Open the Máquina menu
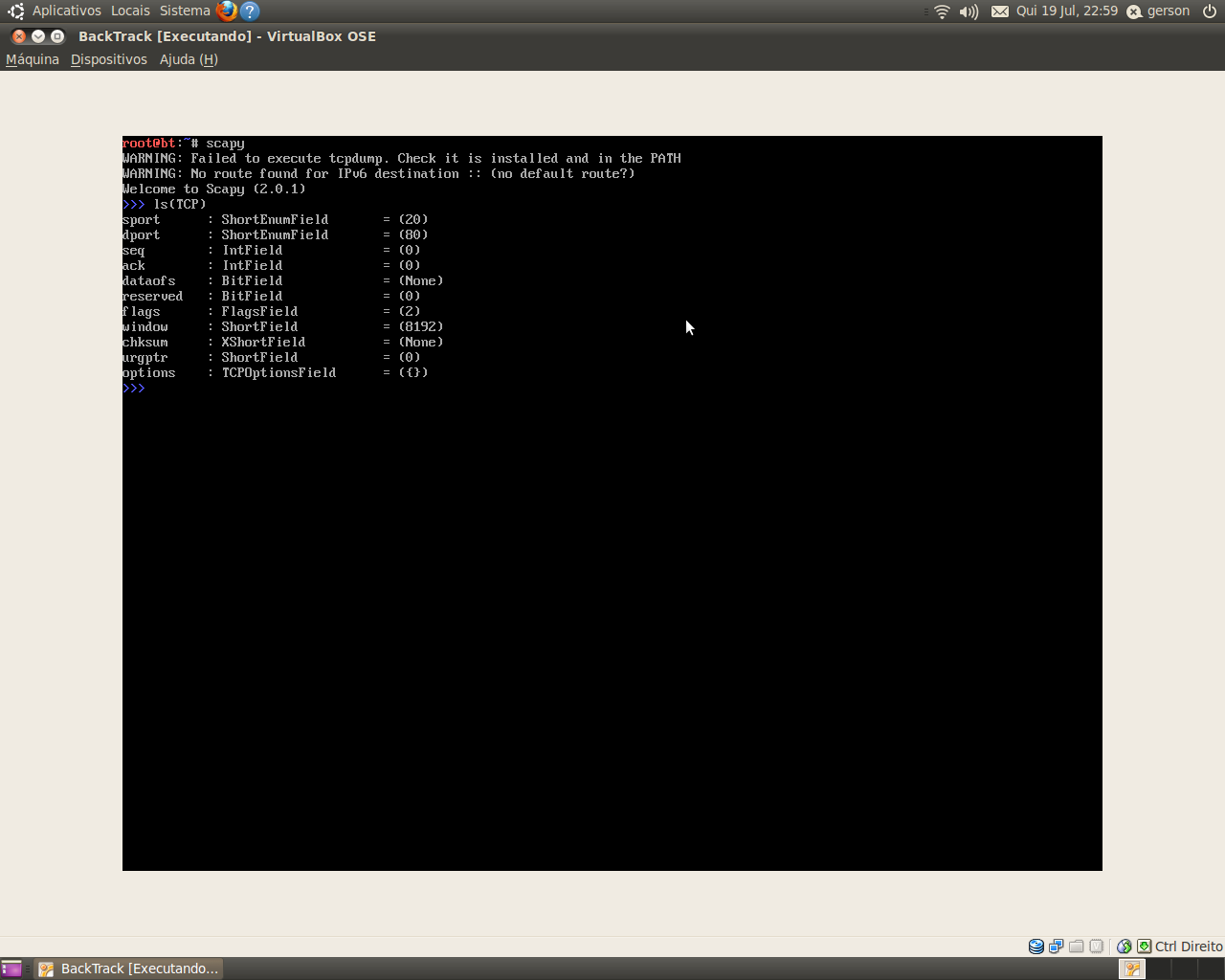This screenshot has width=1225, height=980. (33, 59)
